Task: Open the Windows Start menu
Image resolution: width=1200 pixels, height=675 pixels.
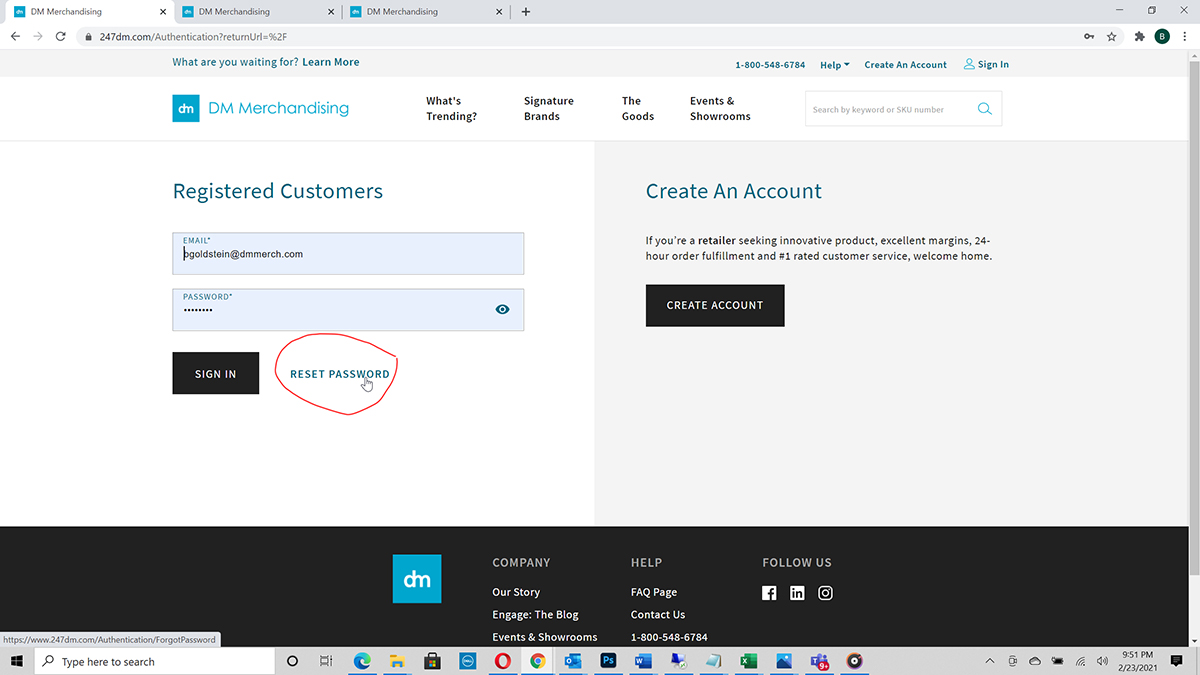Action: click(x=17, y=661)
